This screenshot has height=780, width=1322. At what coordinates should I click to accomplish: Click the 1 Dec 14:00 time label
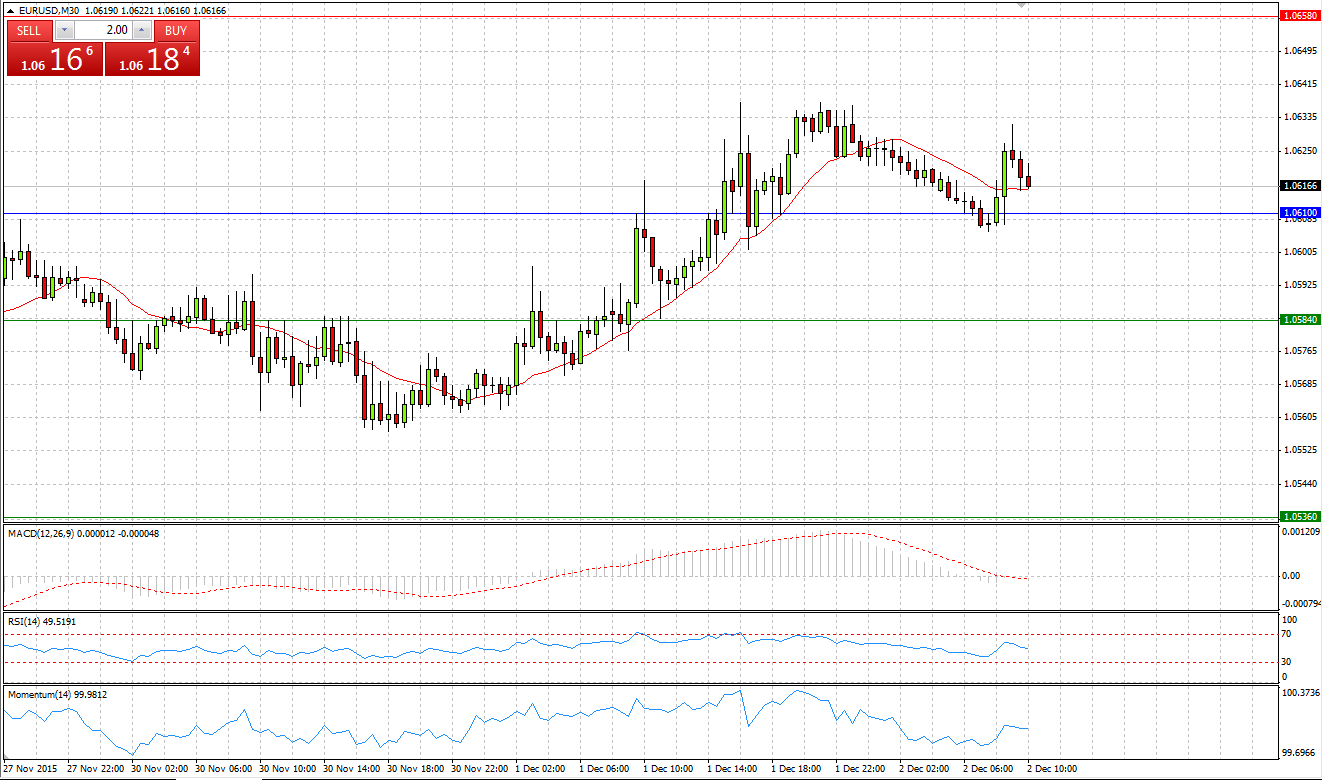click(x=732, y=770)
